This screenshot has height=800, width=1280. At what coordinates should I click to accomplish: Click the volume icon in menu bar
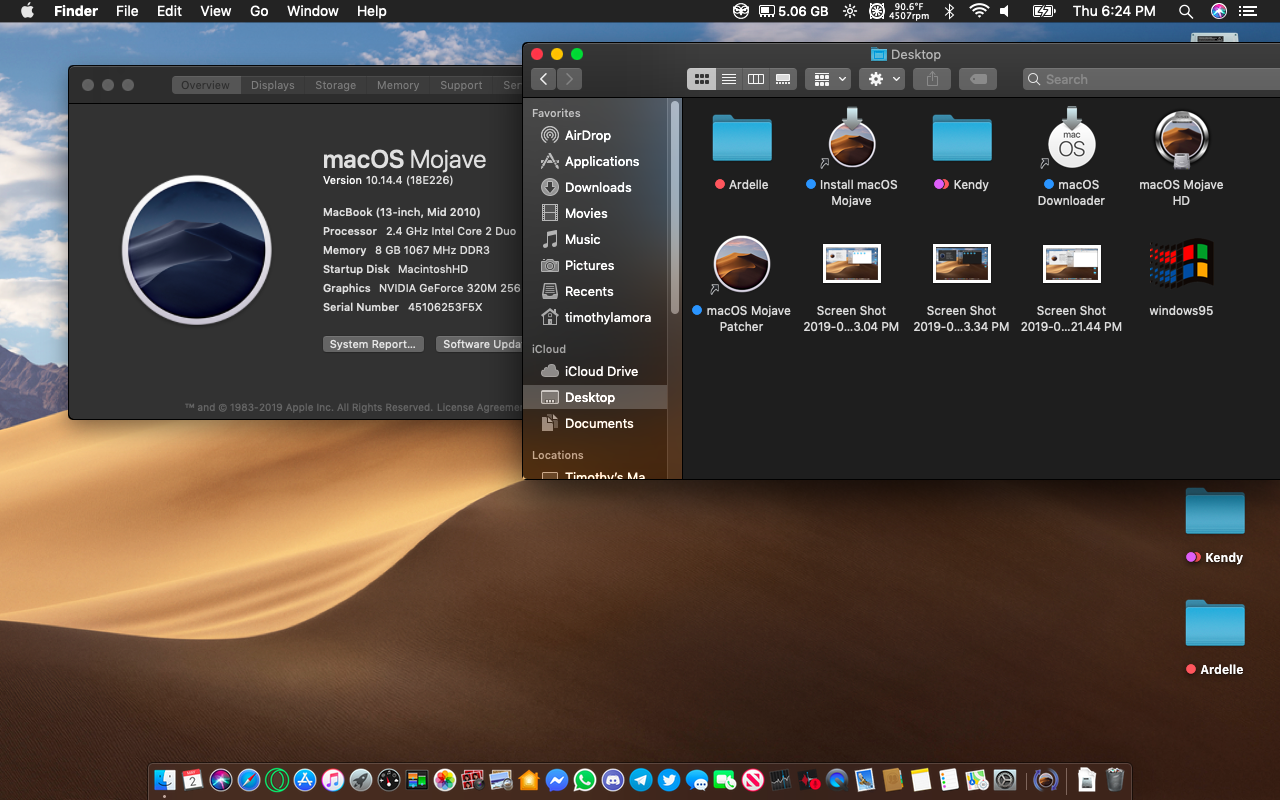[x=1005, y=11]
